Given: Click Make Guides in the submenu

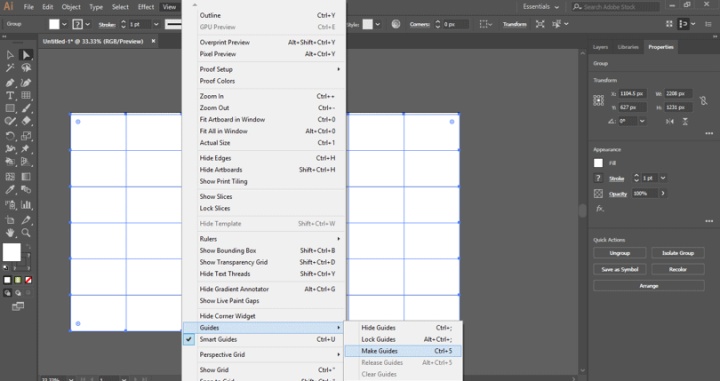Looking at the screenshot, I should point(403,351).
